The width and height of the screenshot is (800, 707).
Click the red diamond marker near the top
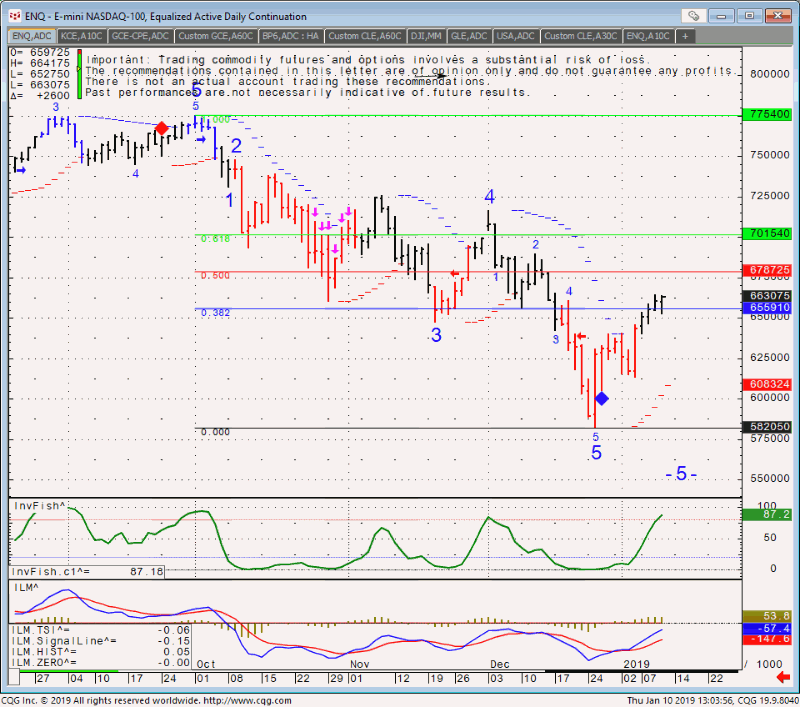[162, 128]
